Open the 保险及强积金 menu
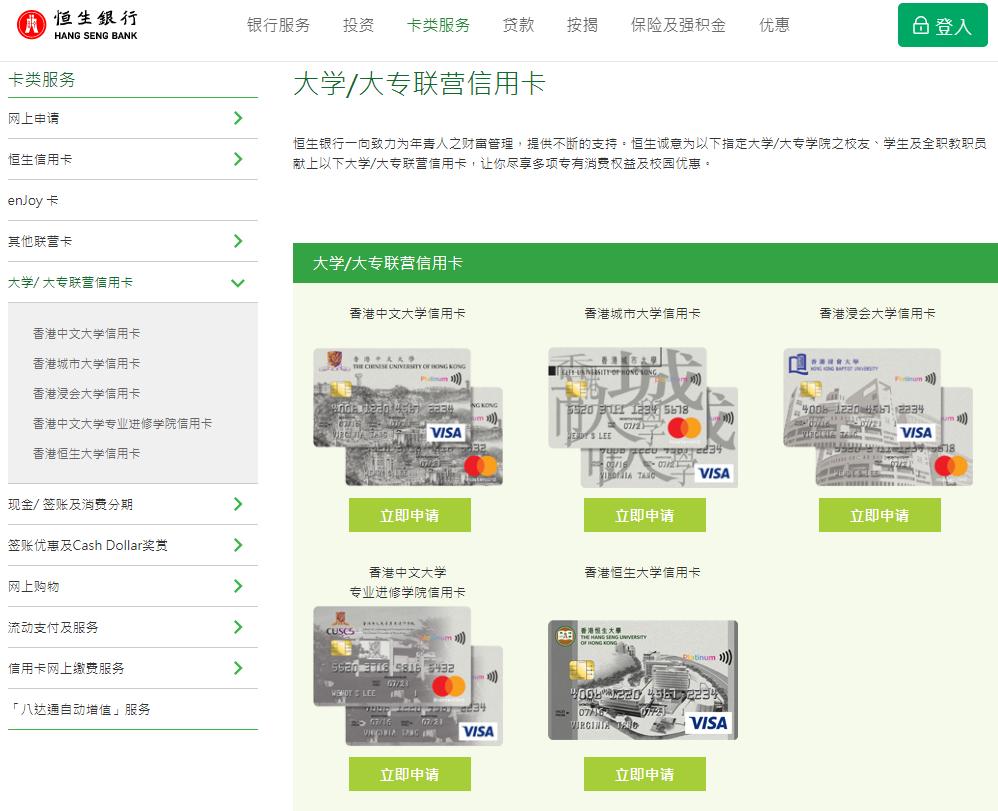Viewport: 998px width, 811px height. pos(678,25)
